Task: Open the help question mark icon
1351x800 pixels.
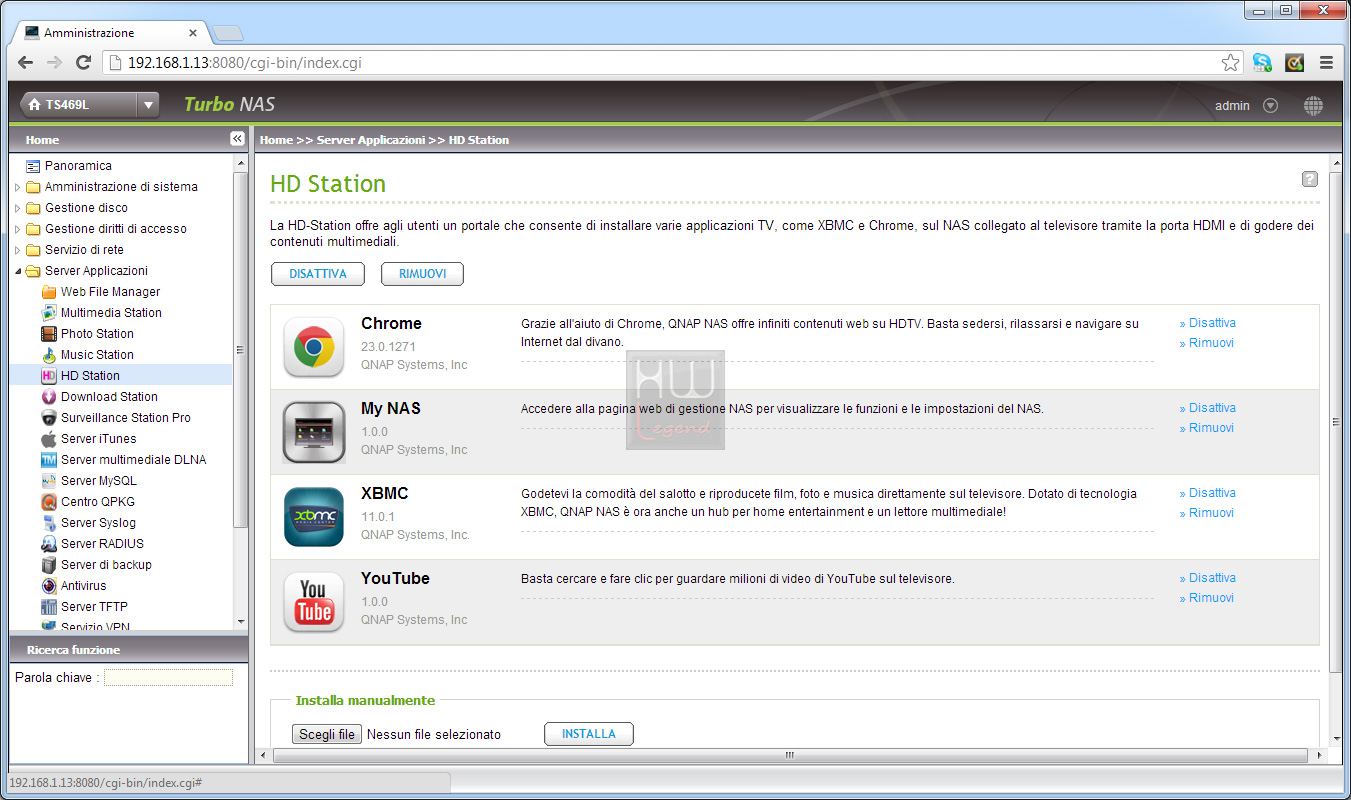Action: 1310,179
